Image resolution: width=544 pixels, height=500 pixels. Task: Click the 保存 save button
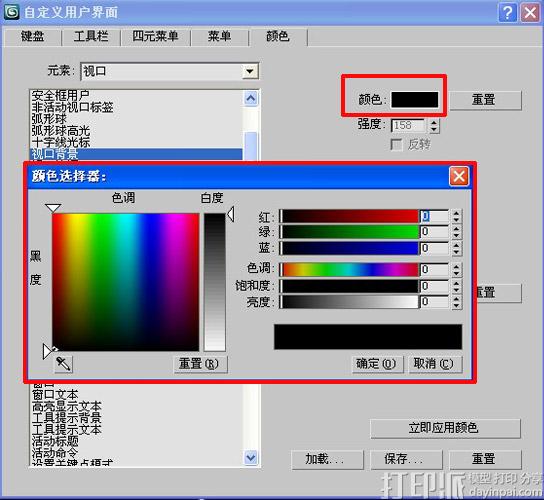(x=407, y=459)
